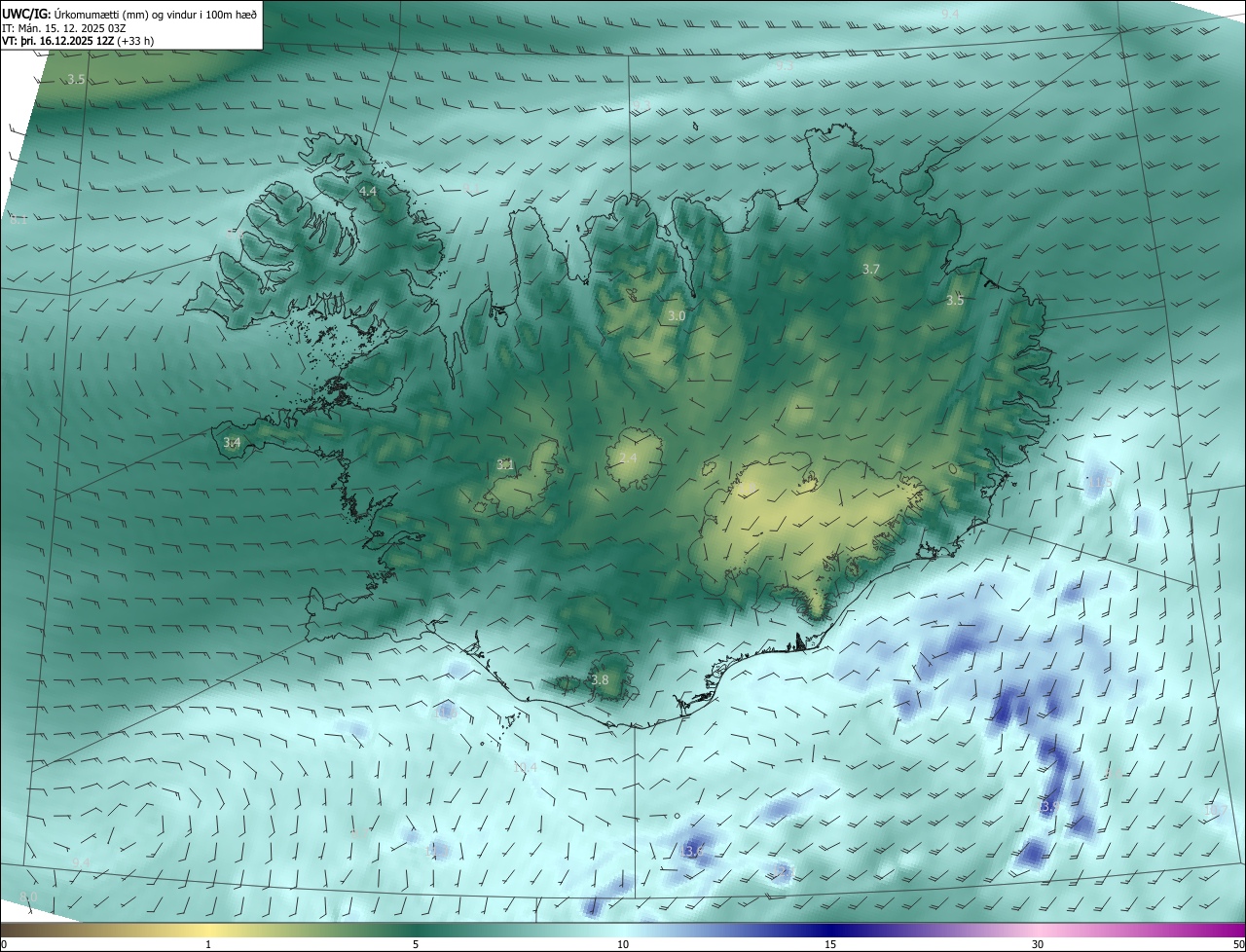Click the colorbar tick label "10"
Viewport: 1246px width, 952px height.
click(623, 945)
